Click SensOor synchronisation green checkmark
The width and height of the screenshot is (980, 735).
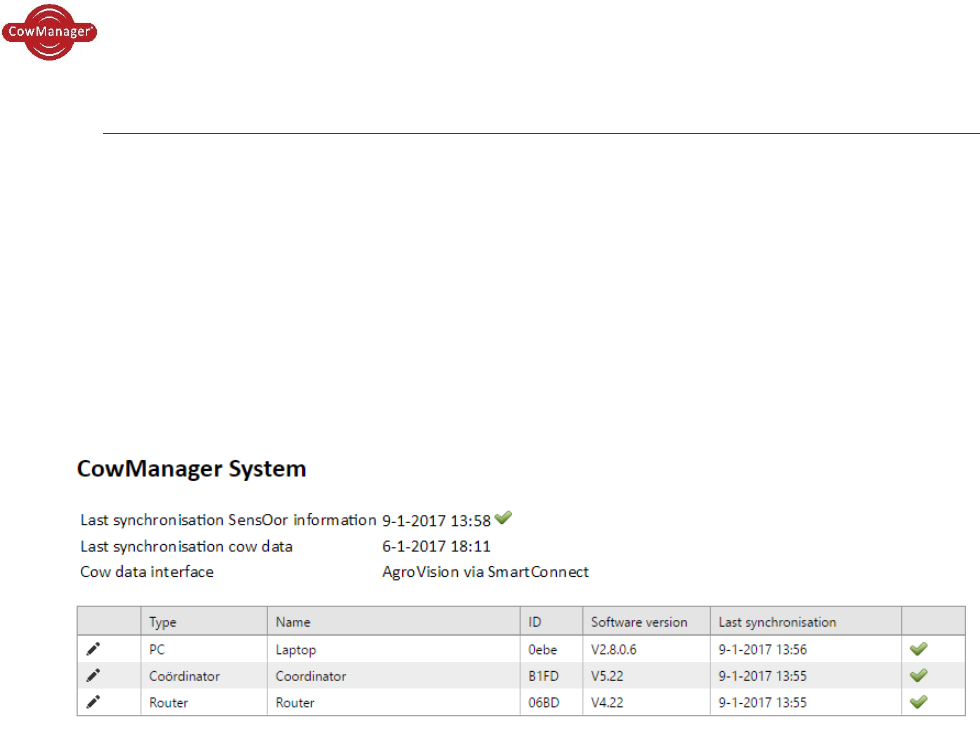click(503, 518)
